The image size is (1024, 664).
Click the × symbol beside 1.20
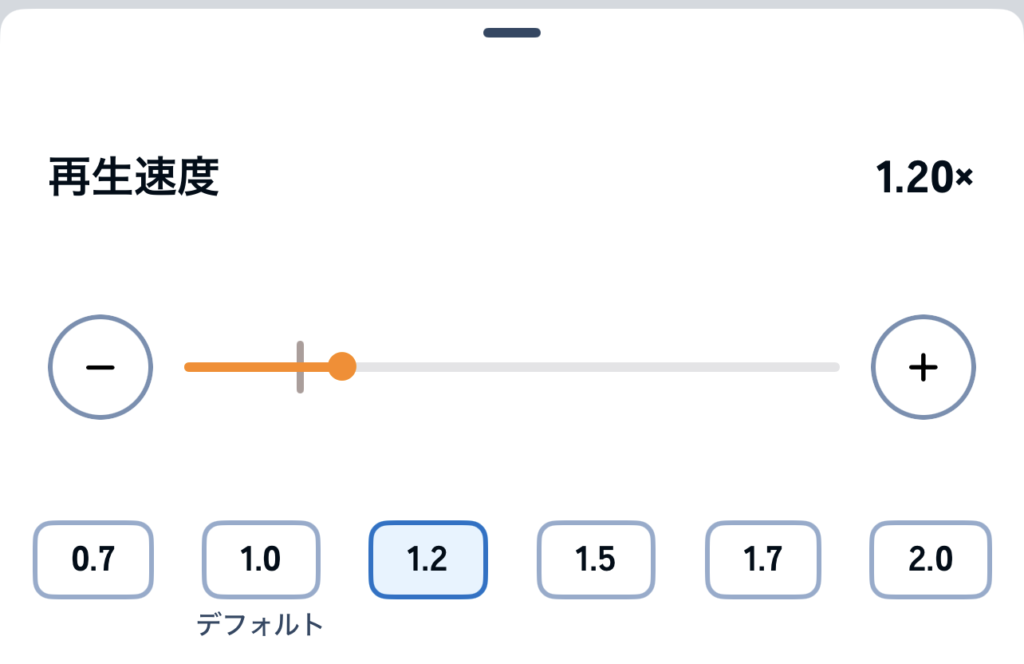965,179
